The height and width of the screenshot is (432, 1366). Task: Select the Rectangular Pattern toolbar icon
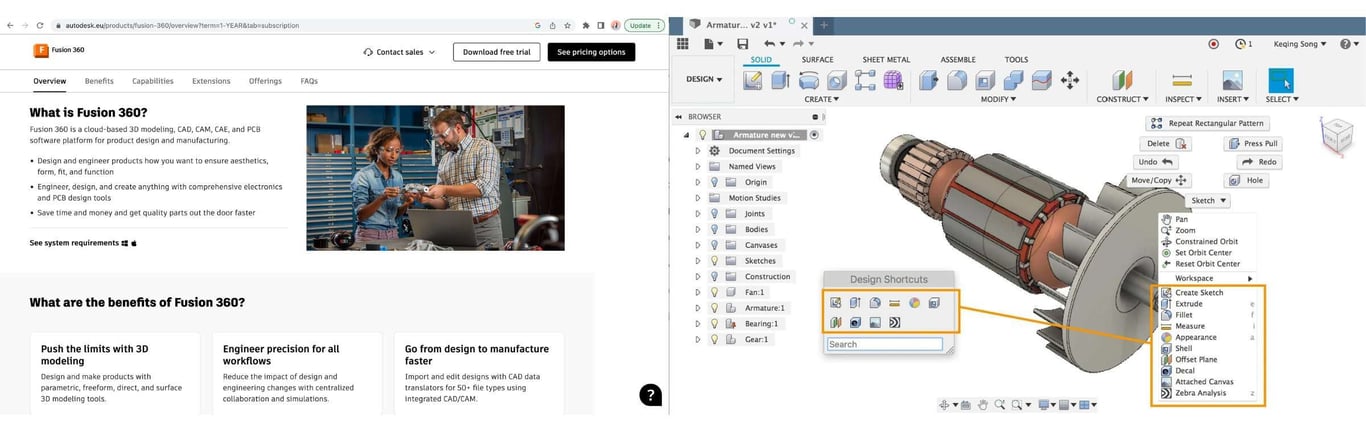click(865, 81)
